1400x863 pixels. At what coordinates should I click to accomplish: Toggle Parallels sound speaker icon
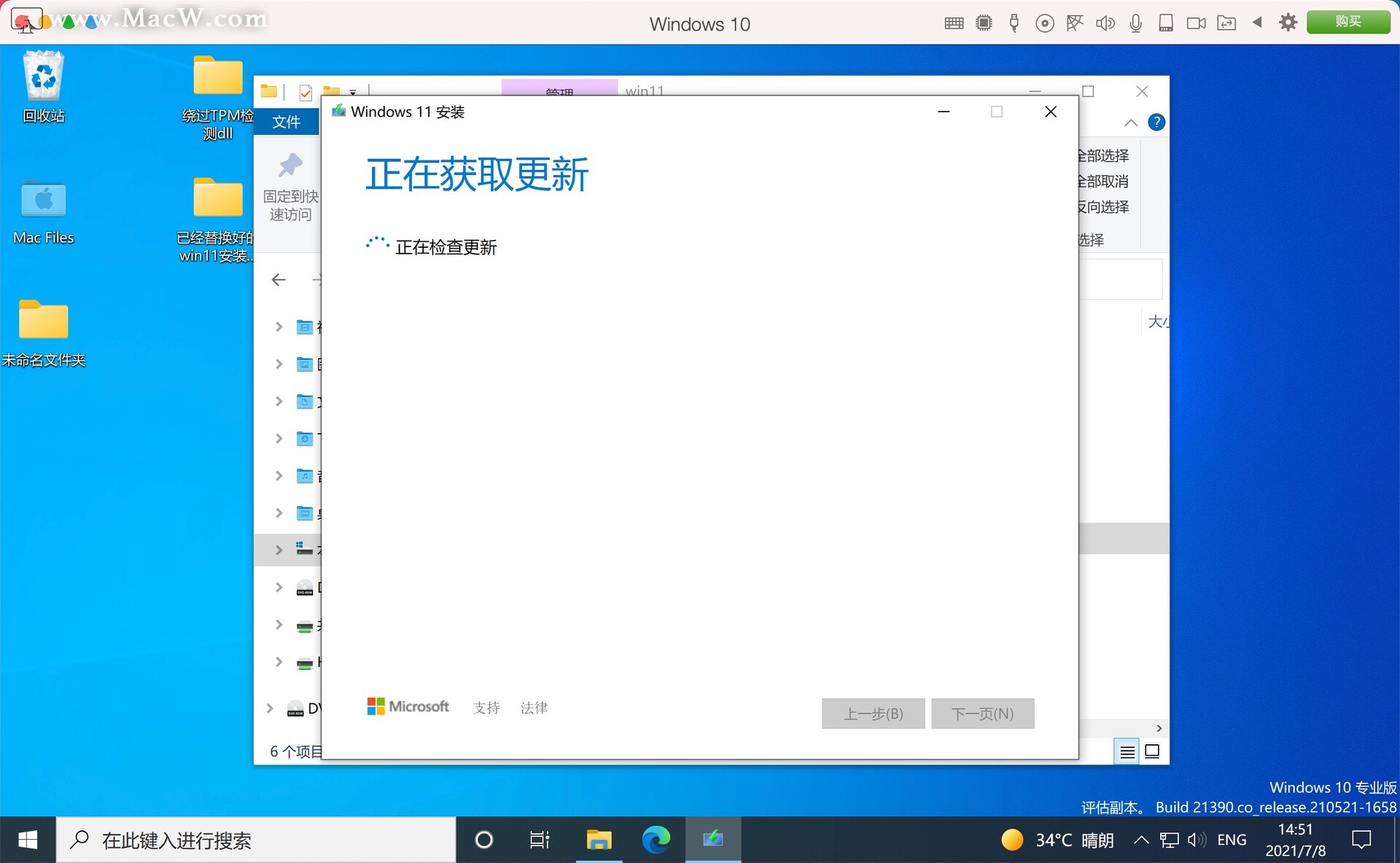[1105, 23]
